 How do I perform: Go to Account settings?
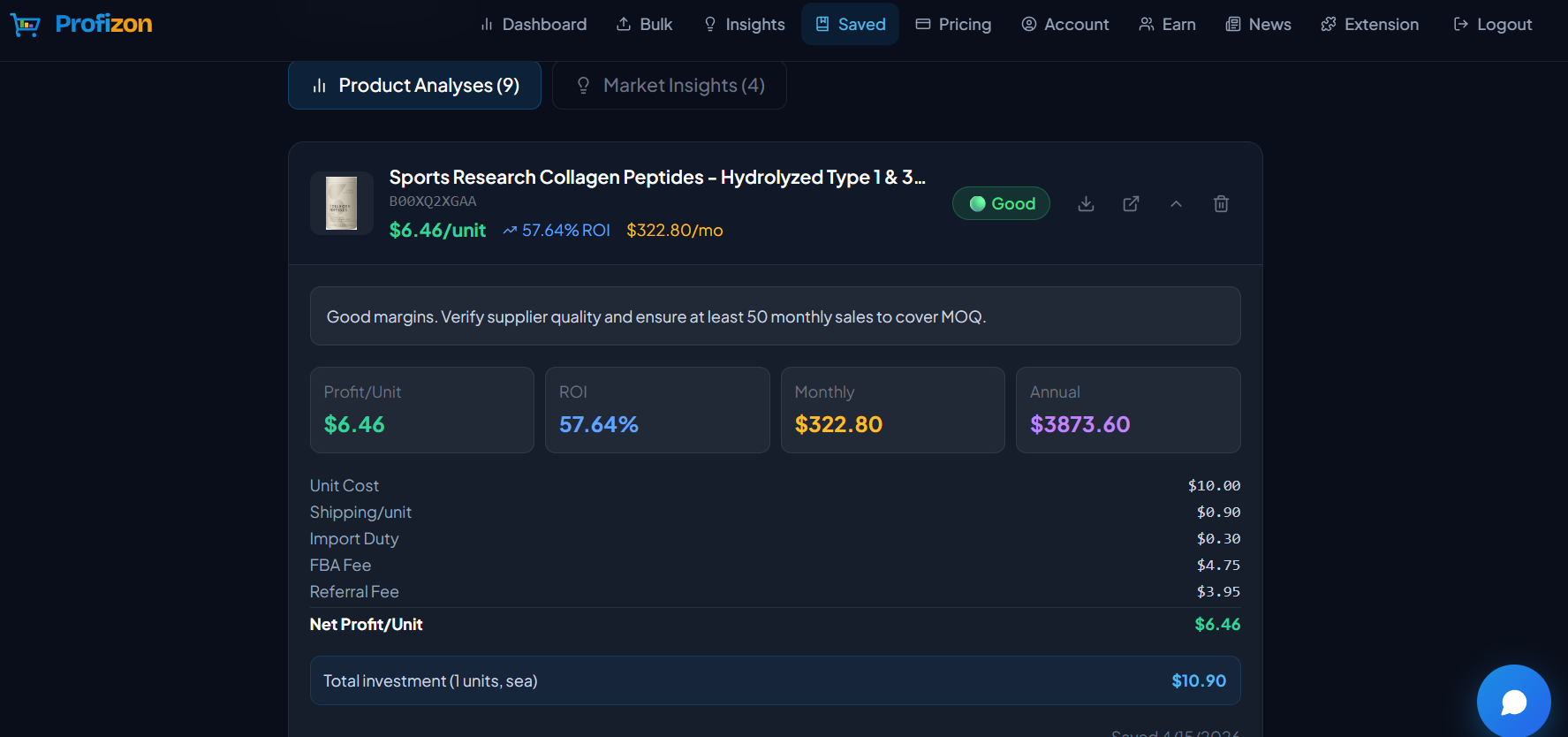click(1064, 25)
